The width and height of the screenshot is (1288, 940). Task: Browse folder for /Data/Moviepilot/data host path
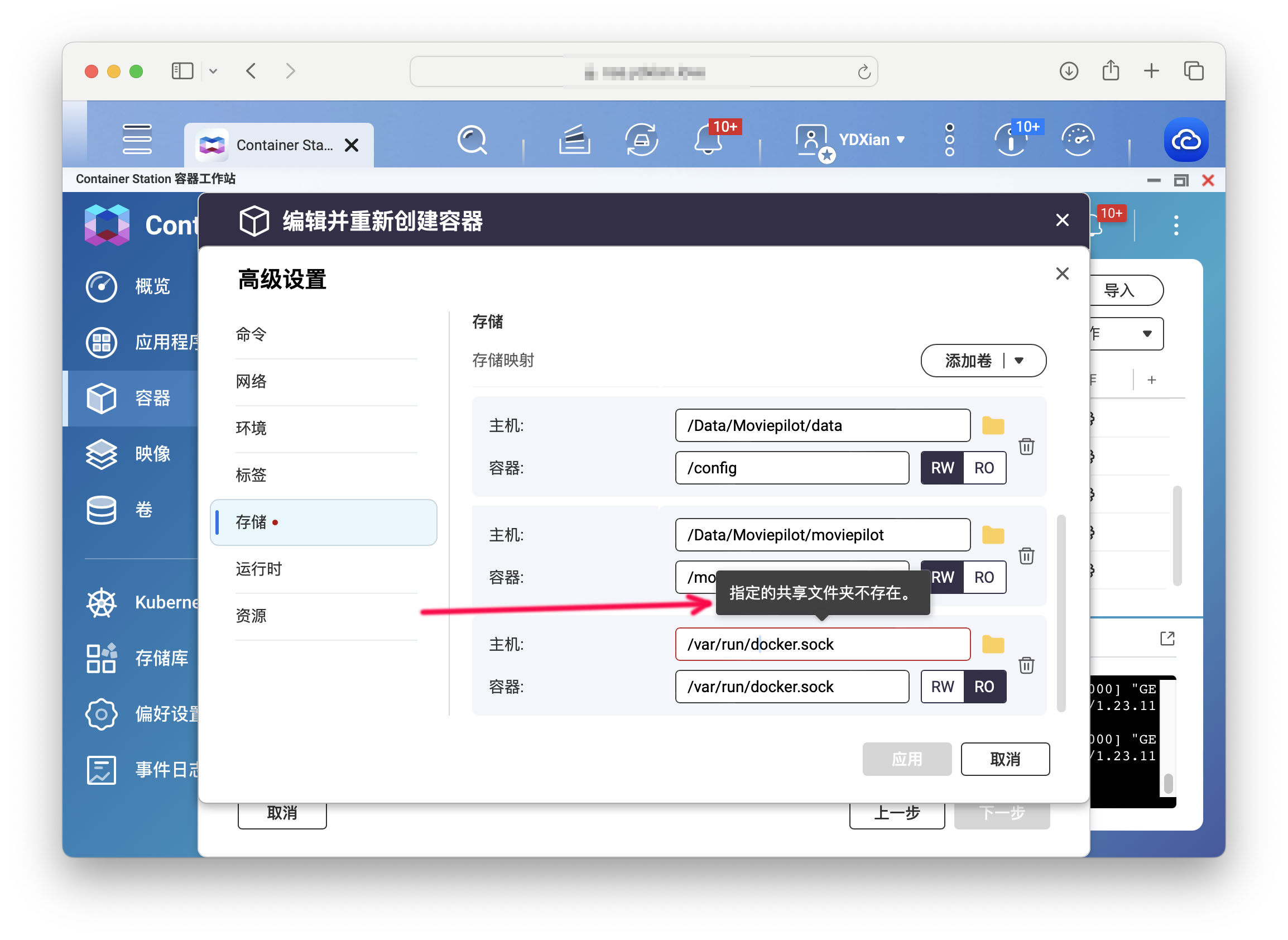994,425
